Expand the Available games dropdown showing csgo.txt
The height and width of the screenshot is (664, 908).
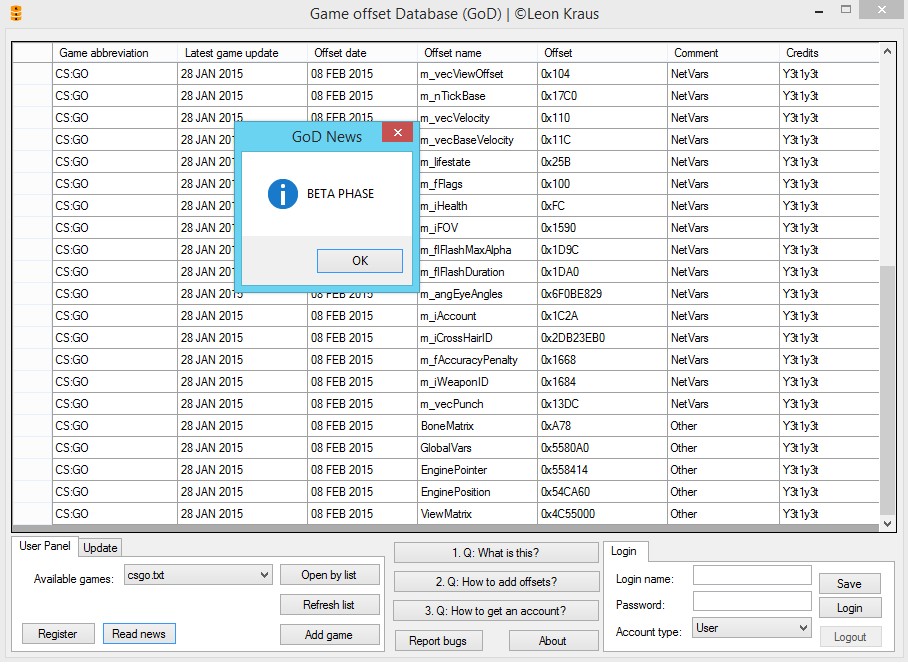click(x=198, y=575)
